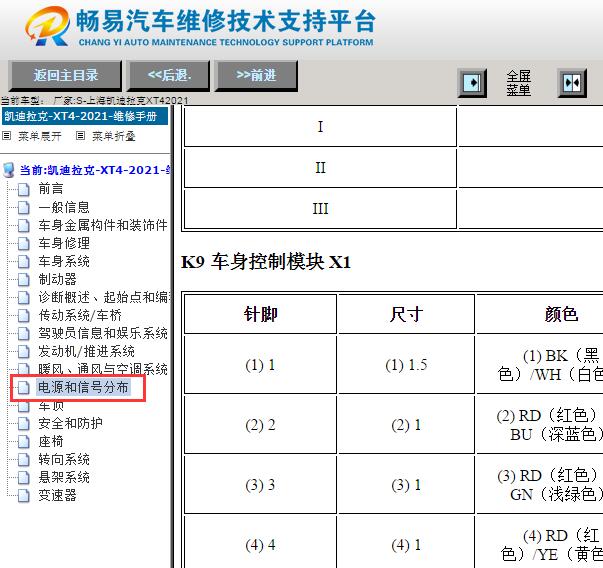This screenshot has height=568, width=603.
Task: Open the 安全和防护 section
Action: [x=70, y=423]
